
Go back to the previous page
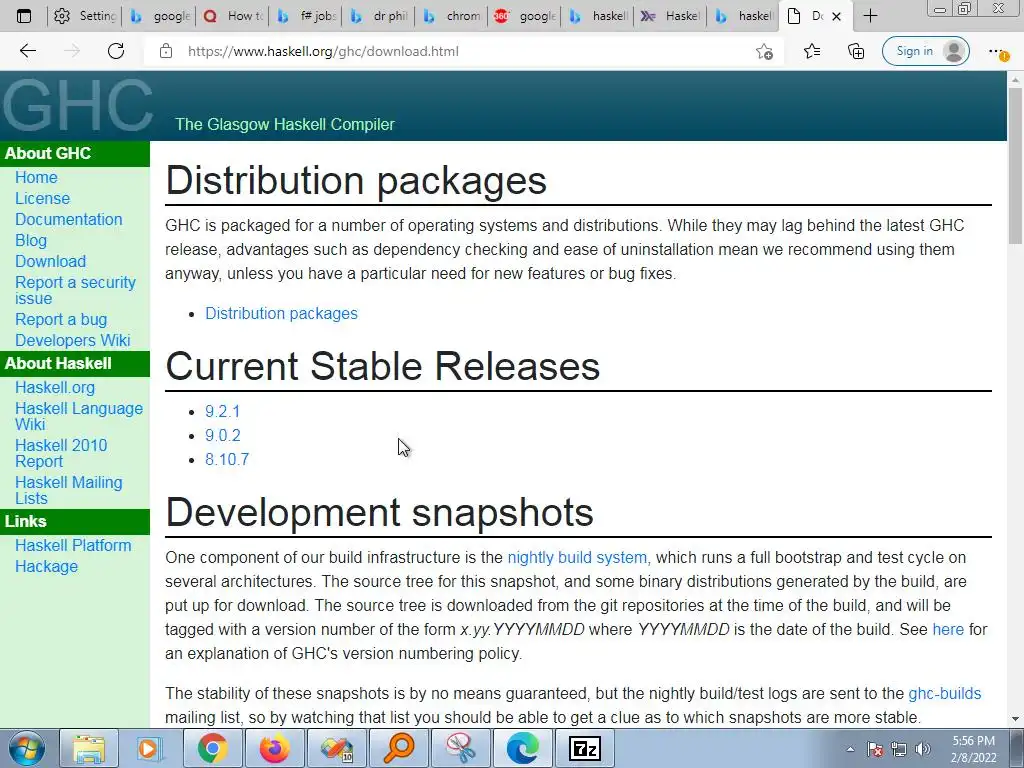27,51
